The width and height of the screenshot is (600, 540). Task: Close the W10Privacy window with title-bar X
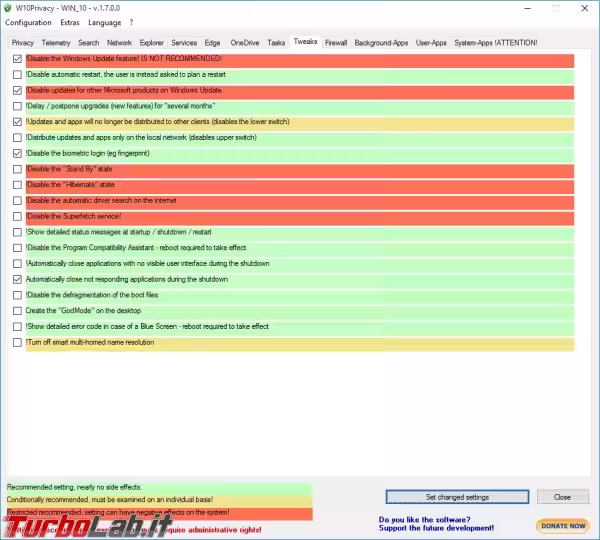[x=585, y=8]
